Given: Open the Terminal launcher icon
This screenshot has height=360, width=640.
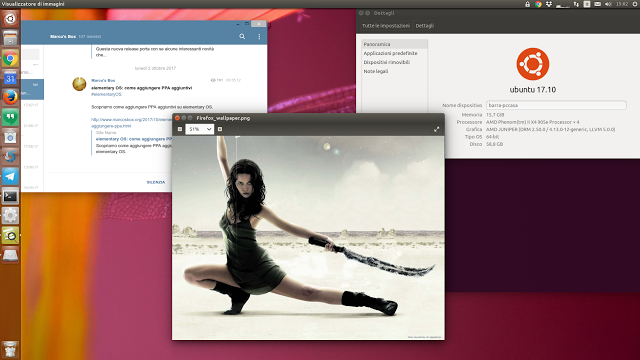Looking at the screenshot, I should click(x=10, y=196).
